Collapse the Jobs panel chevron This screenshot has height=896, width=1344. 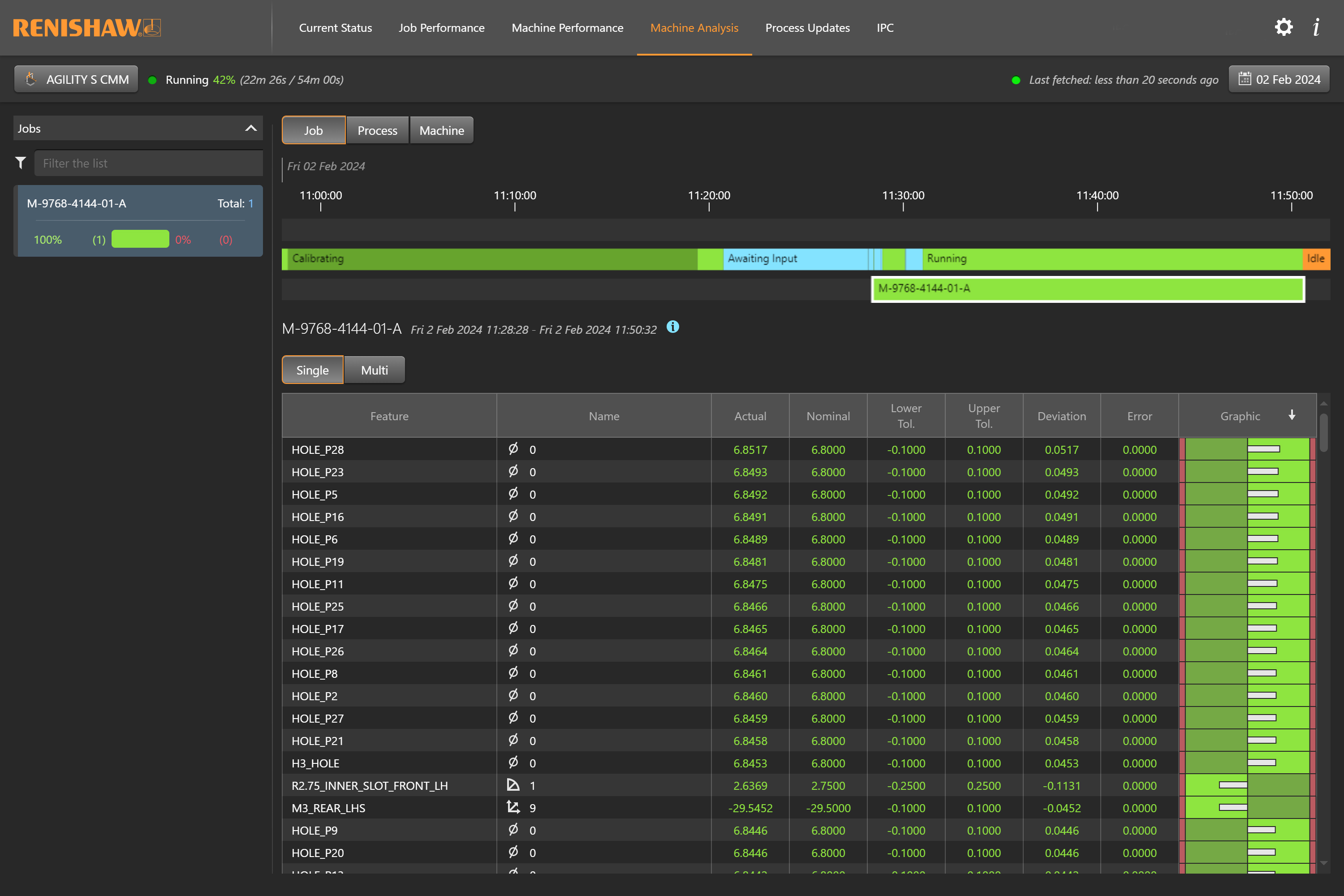pyautogui.click(x=251, y=128)
